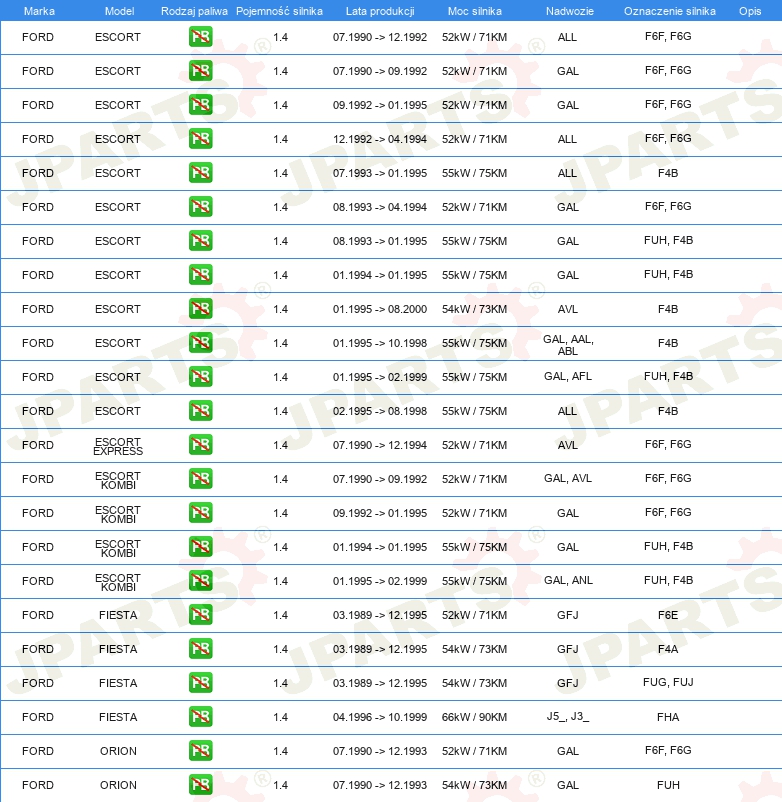Click fuel icon in Escort Kombi 01.1995 -> 02.1999 row
The image size is (782, 802).
point(200,581)
